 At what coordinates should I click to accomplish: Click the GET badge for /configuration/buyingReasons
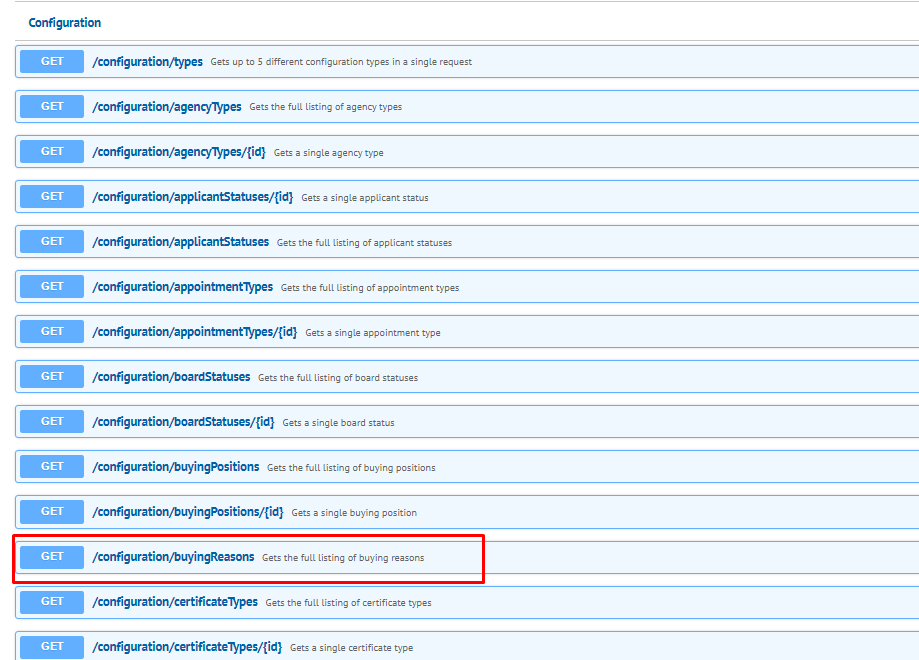pyautogui.click(x=50, y=556)
